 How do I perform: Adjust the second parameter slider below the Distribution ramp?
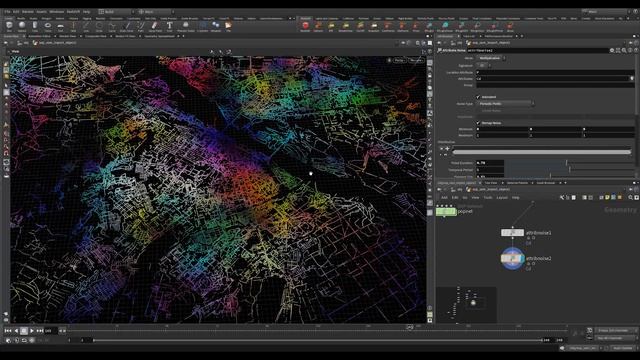pyautogui.click(x=569, y=170)
